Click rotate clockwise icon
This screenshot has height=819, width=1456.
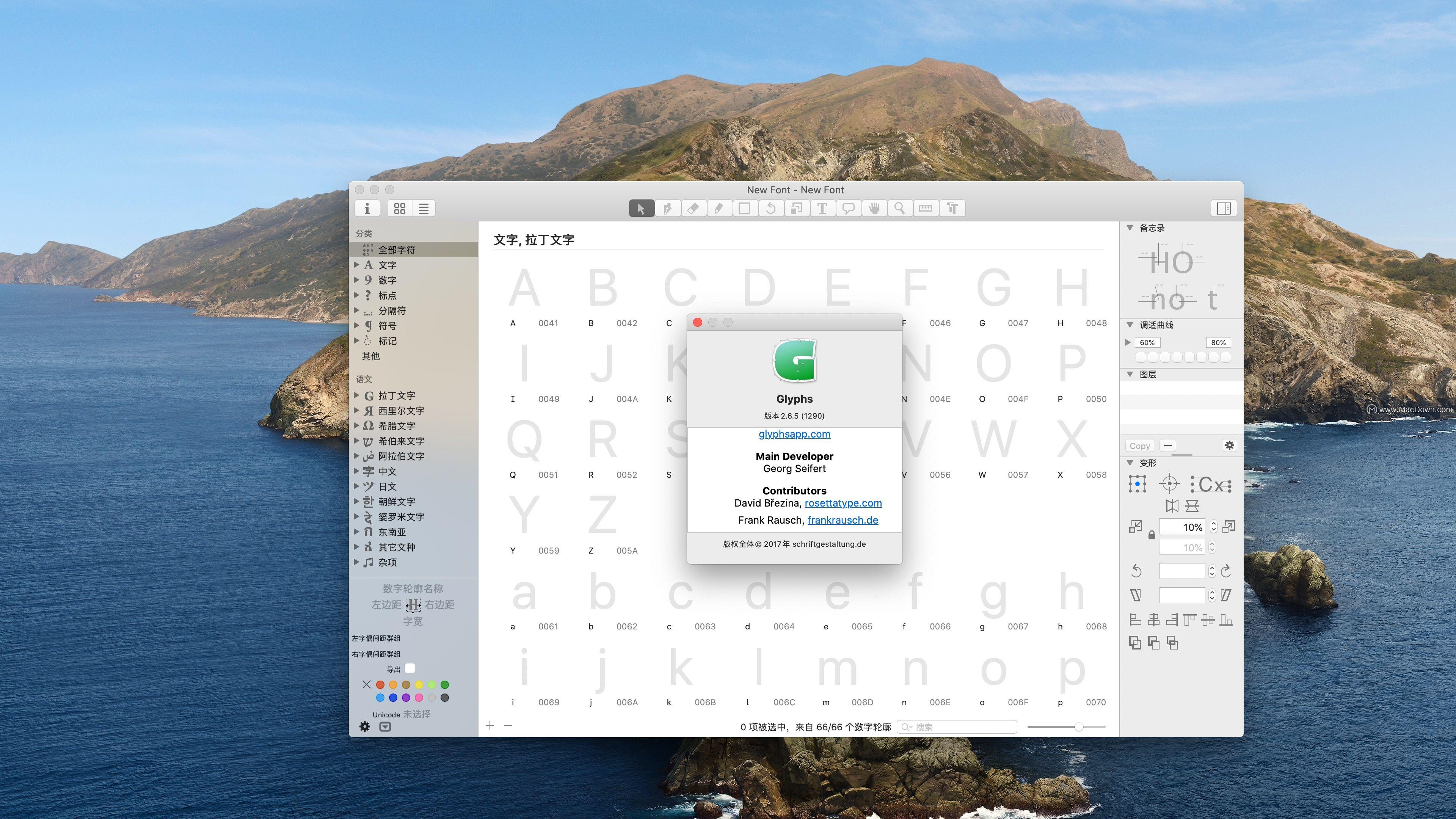pyautogui.click(x=1225, y=571)
